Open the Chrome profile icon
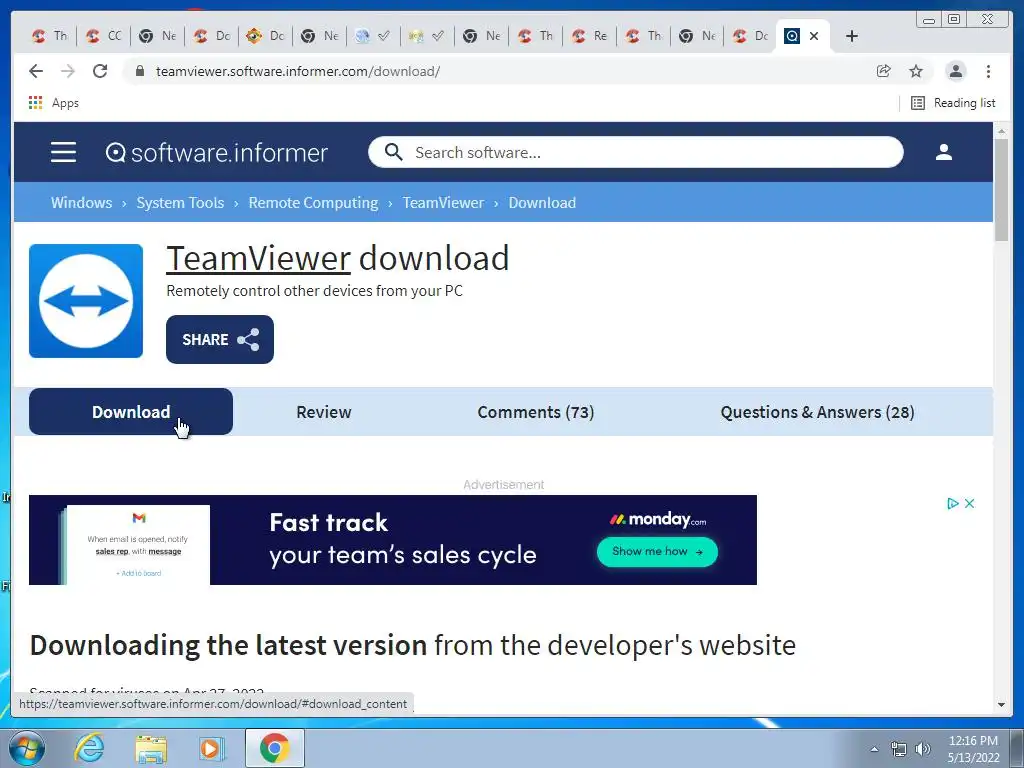The height and width of the screenshot is (768, 1024). 955,71
